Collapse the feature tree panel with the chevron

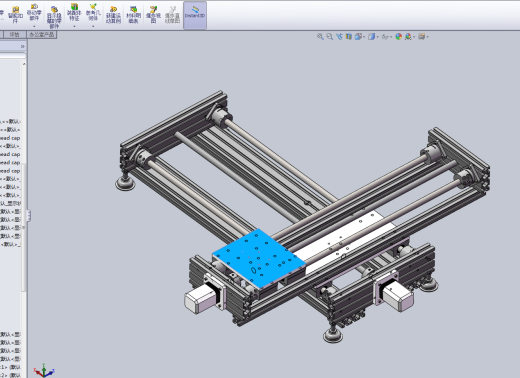[x=22, y=46]
